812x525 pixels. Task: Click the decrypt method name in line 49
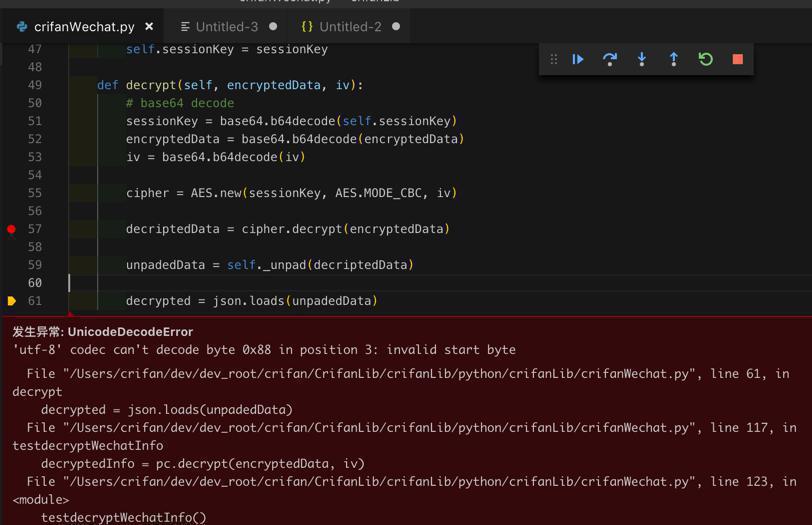coord(148,85)
